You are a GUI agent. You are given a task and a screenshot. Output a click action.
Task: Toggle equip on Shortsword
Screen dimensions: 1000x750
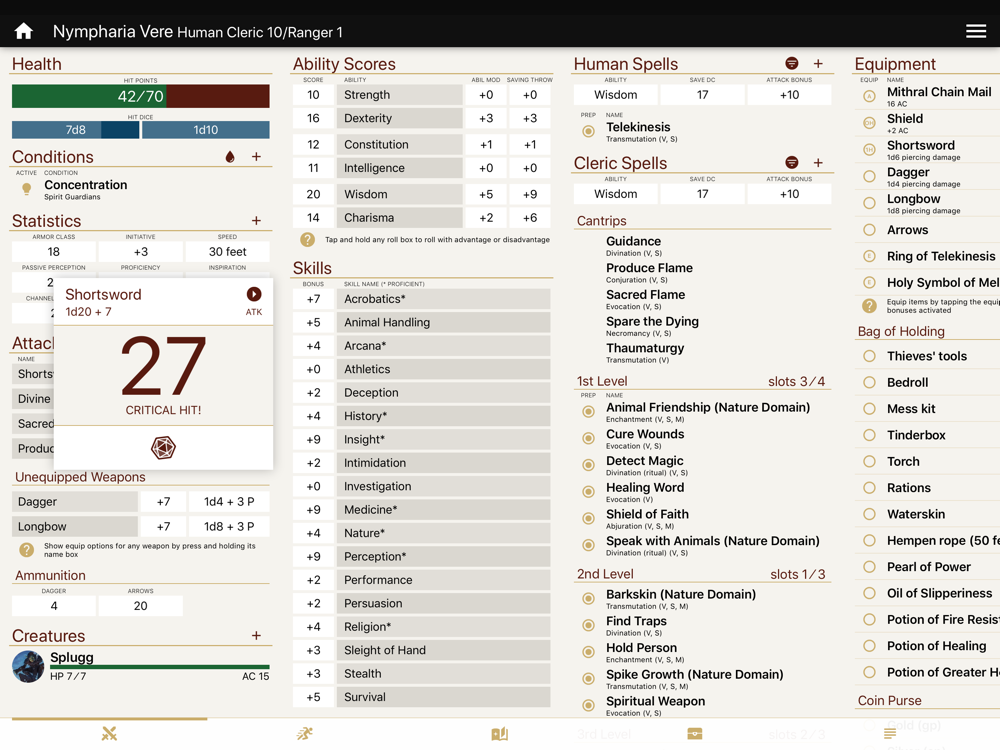point(869,150)
